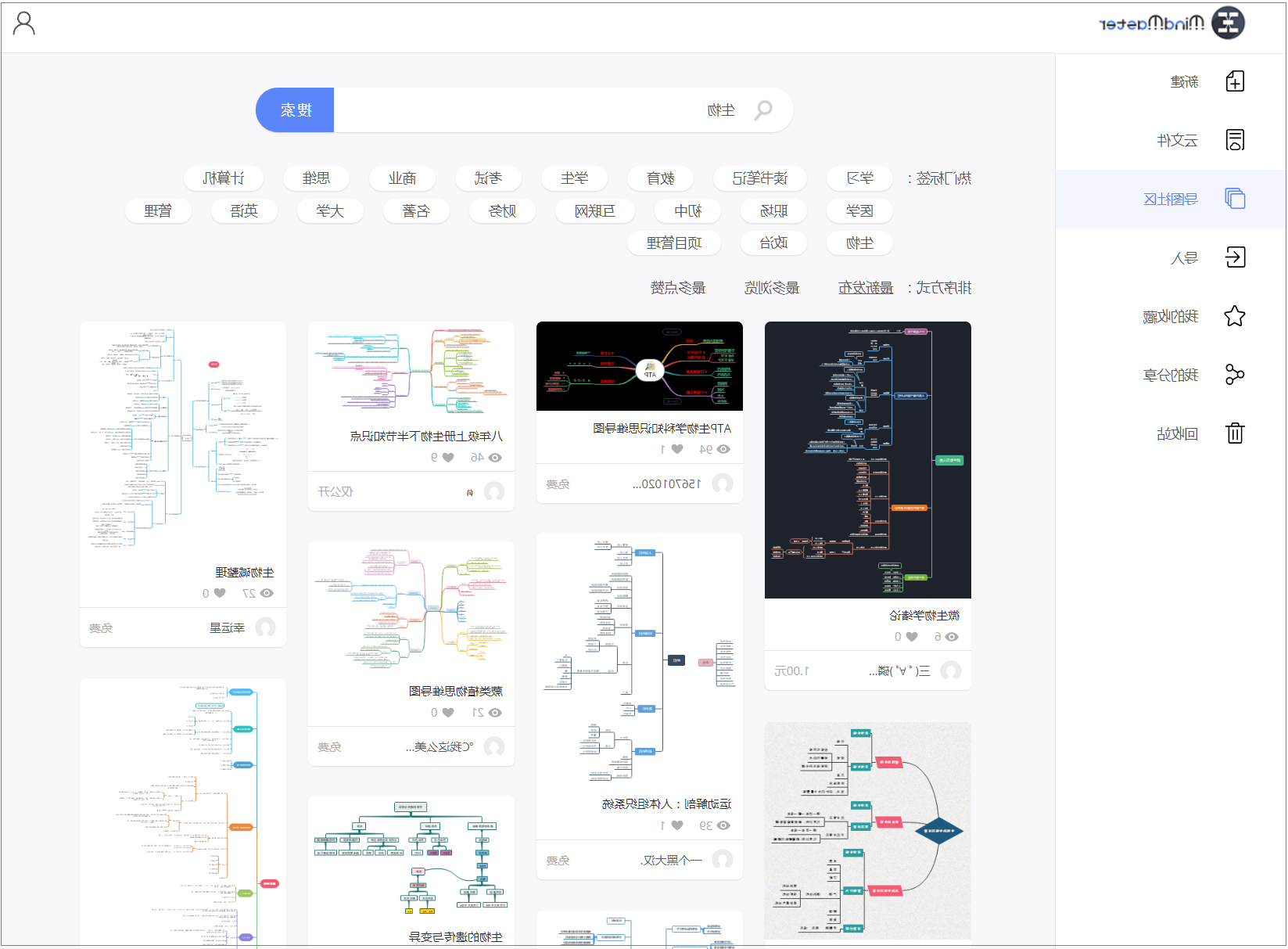Select the 读书笔记 hot tag
1288x949 pixels.
[x=760, y=178]
